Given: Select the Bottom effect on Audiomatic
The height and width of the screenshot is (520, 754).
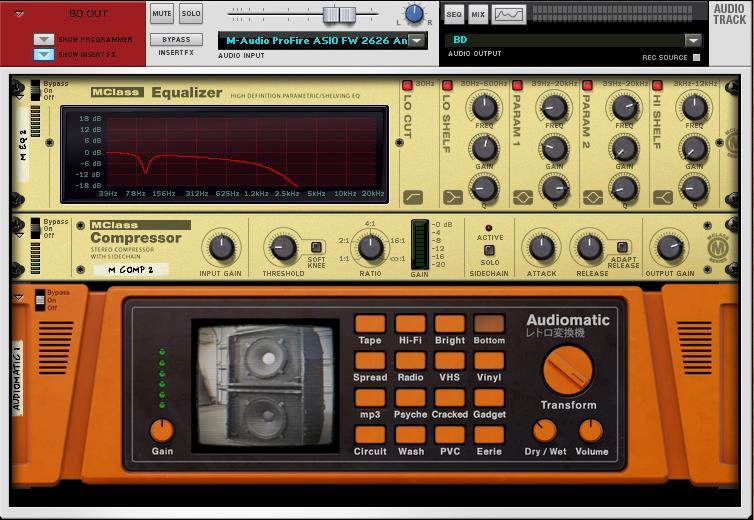Looking at the screenshot, I should [x=489, y=324].
